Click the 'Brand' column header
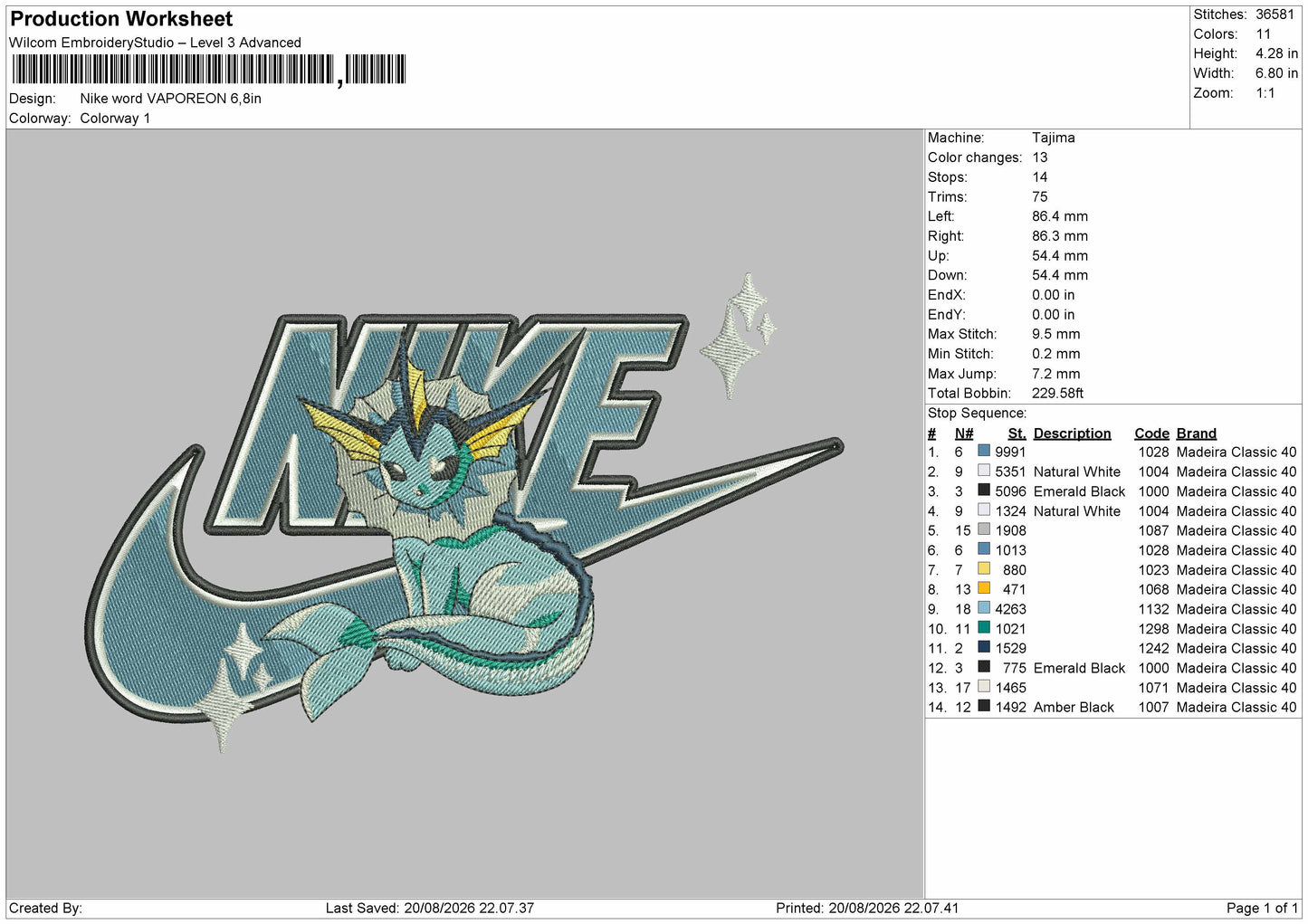The height and width of the screenshot is (924, 1308). tap(1197, 433)
